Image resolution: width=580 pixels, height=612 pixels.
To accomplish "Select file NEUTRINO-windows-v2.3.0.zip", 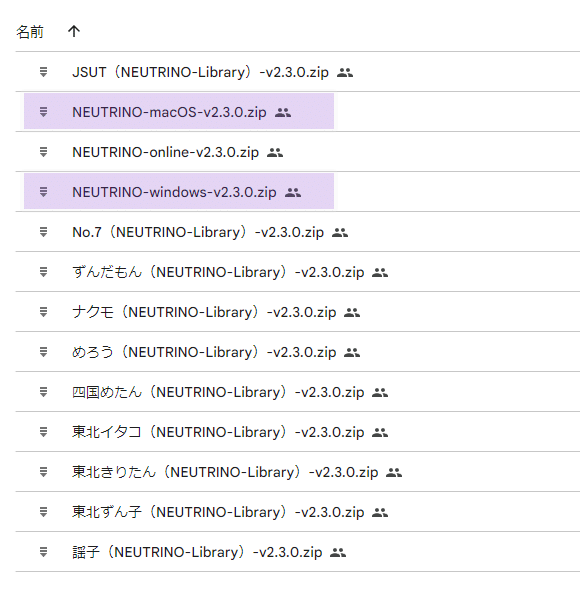I will coord(174,192).
